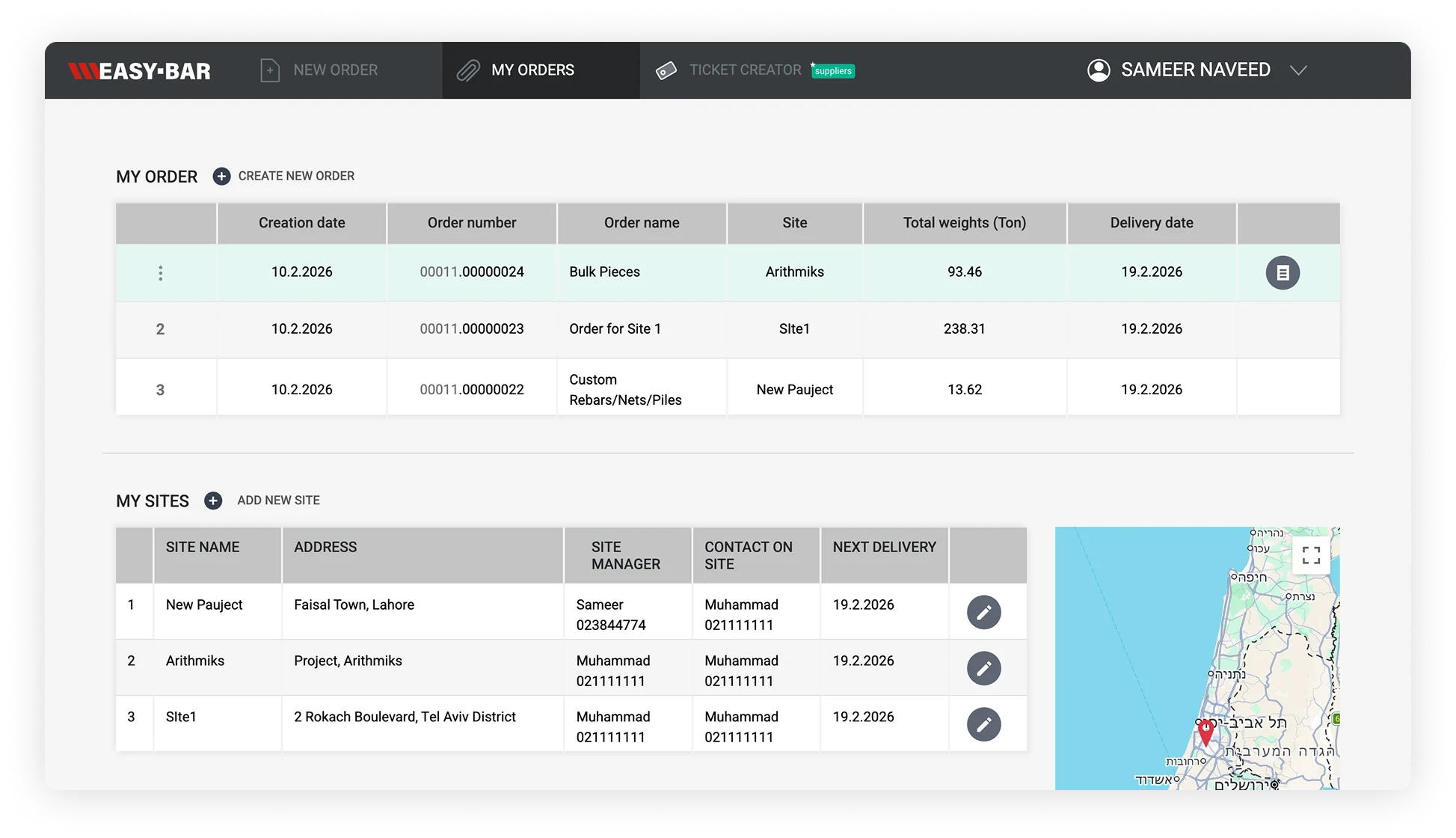This screenshot has height=838, width=1456.
Task: Click site manager Sameer 023844774
Action: (611, 615)
